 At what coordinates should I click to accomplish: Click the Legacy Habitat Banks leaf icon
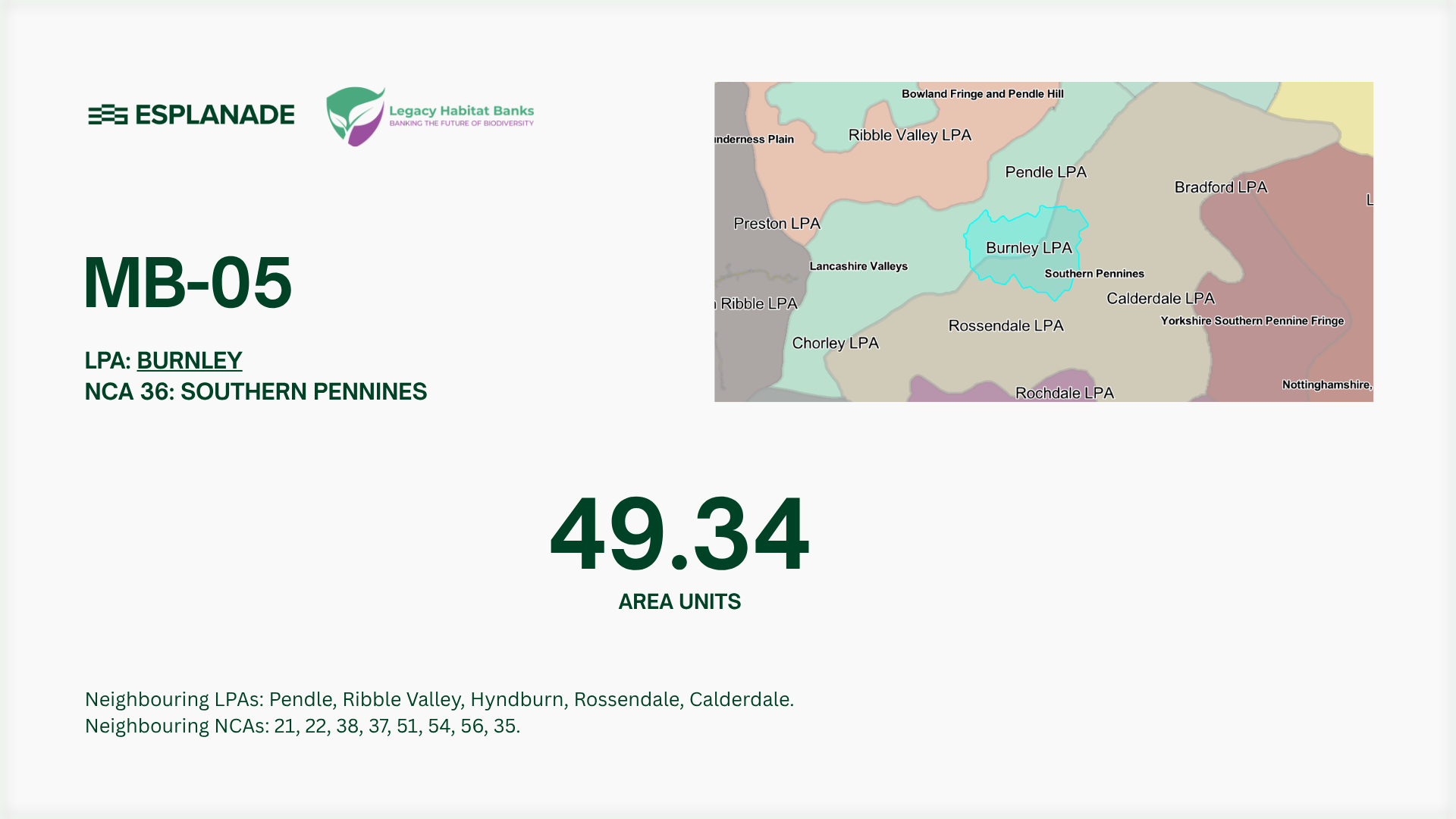pos(355,116)
